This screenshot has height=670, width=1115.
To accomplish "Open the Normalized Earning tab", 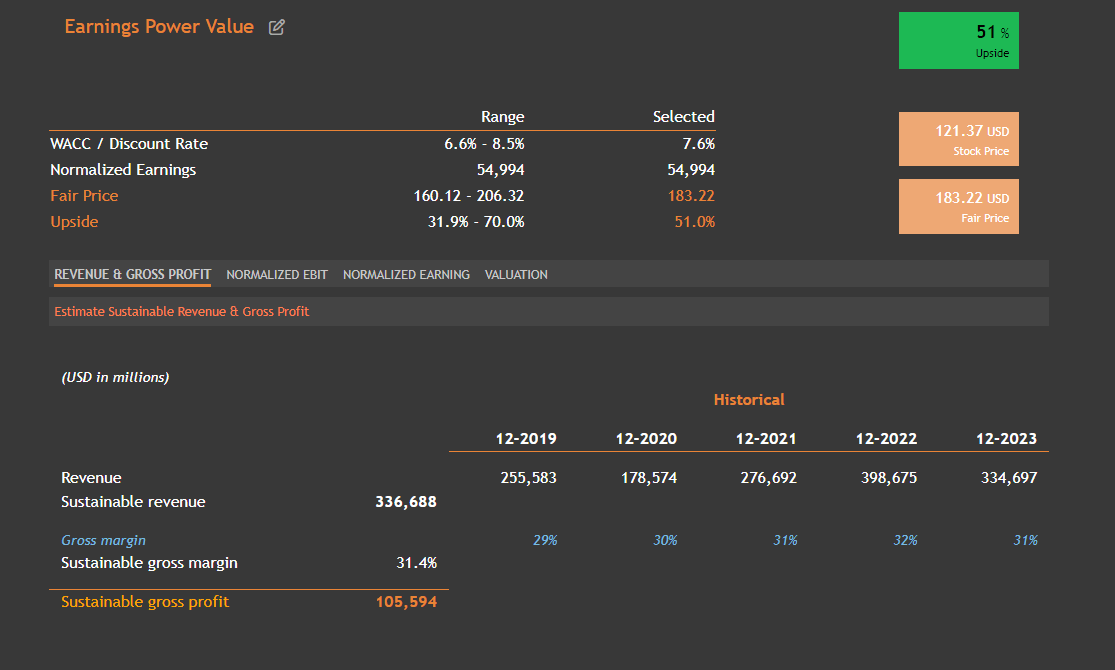I will (x=406, y=274).
